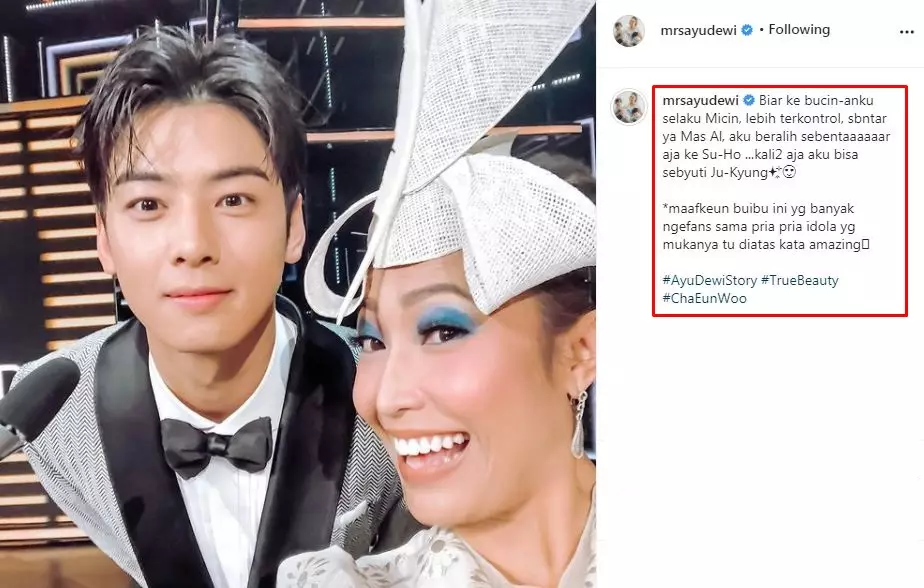The image size is (924, 588).
Task: Open the #AyuDewiStory hashtag
Action: [x=710, y=280]
